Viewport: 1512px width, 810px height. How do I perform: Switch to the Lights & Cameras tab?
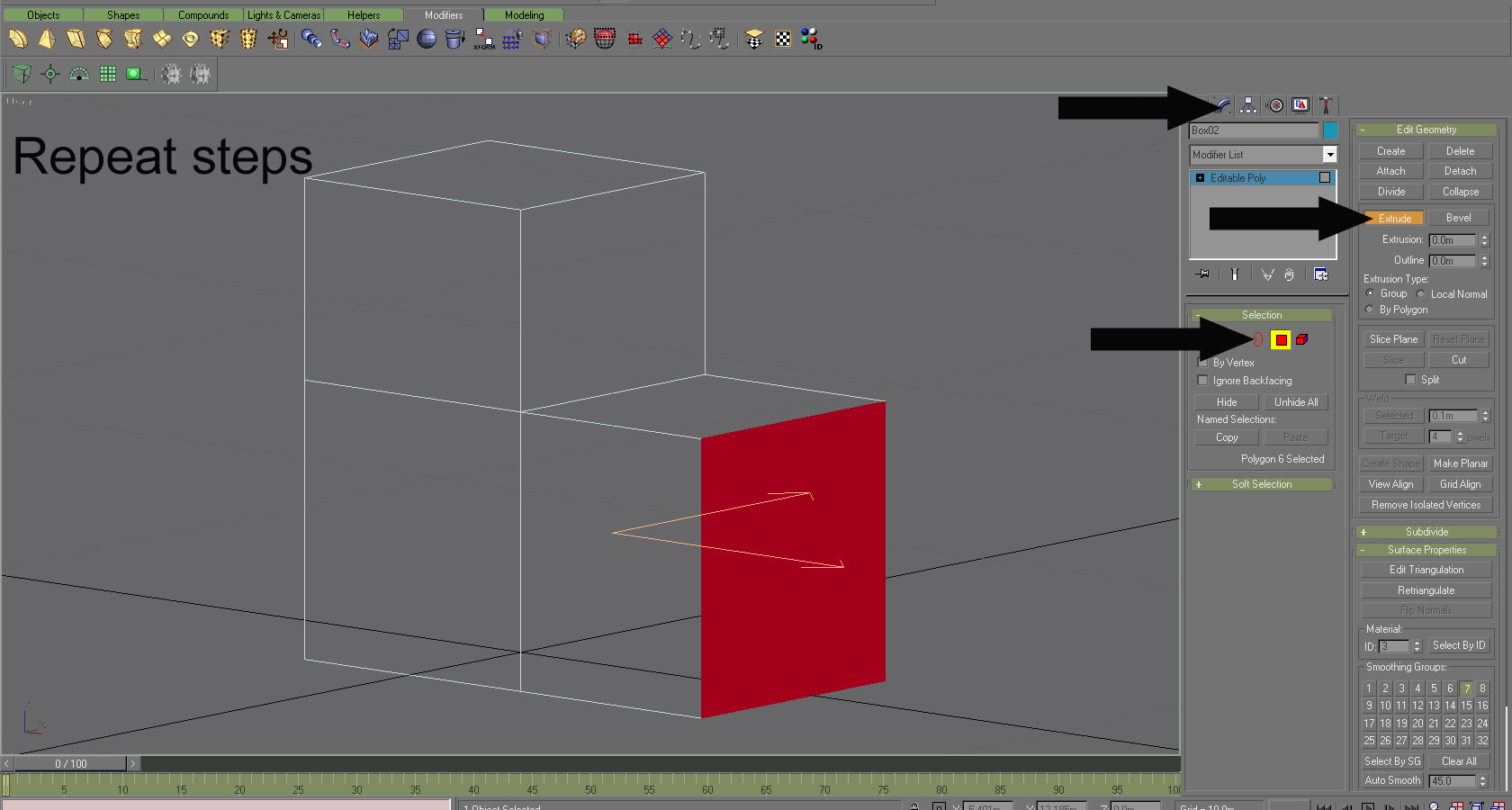(x=283, y=15)
